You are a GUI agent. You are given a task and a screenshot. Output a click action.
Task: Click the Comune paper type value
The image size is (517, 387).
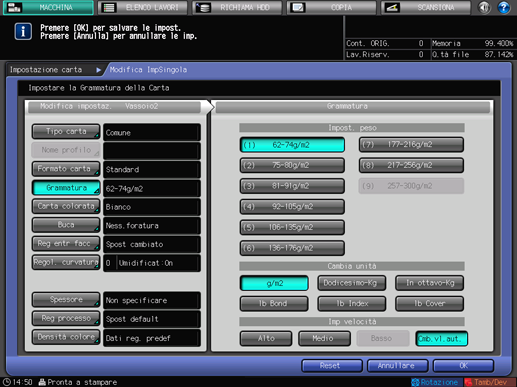pyautogui.click(x=152, y=132)
